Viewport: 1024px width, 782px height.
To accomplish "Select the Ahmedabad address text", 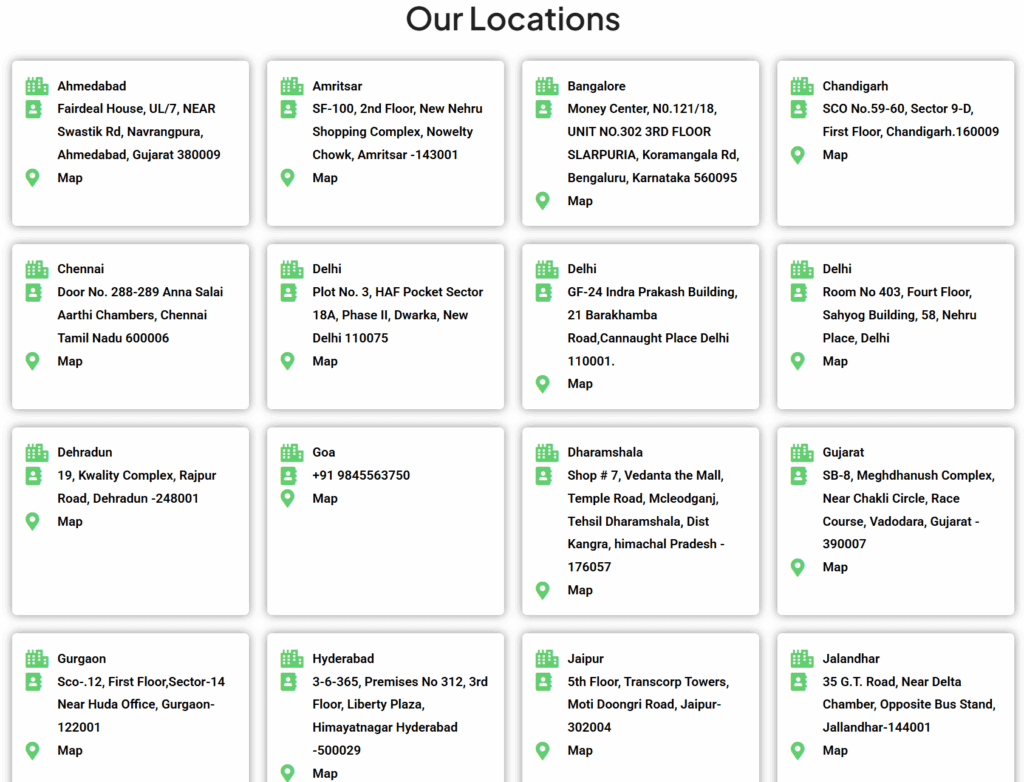I will [138, 132].
